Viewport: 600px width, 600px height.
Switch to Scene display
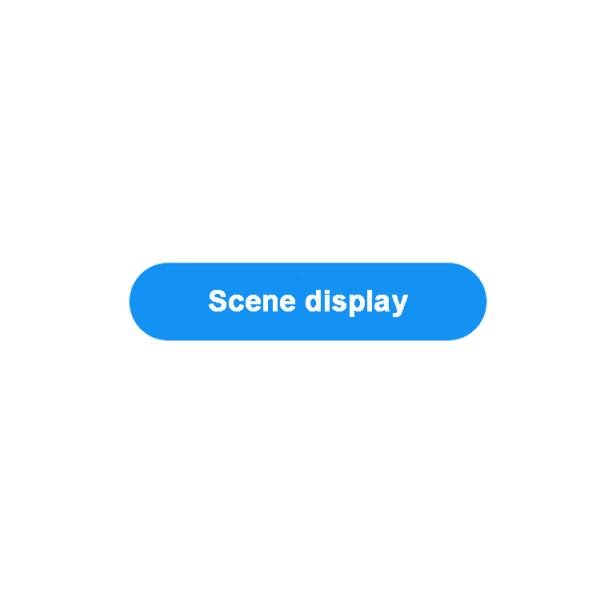[308, 302]
